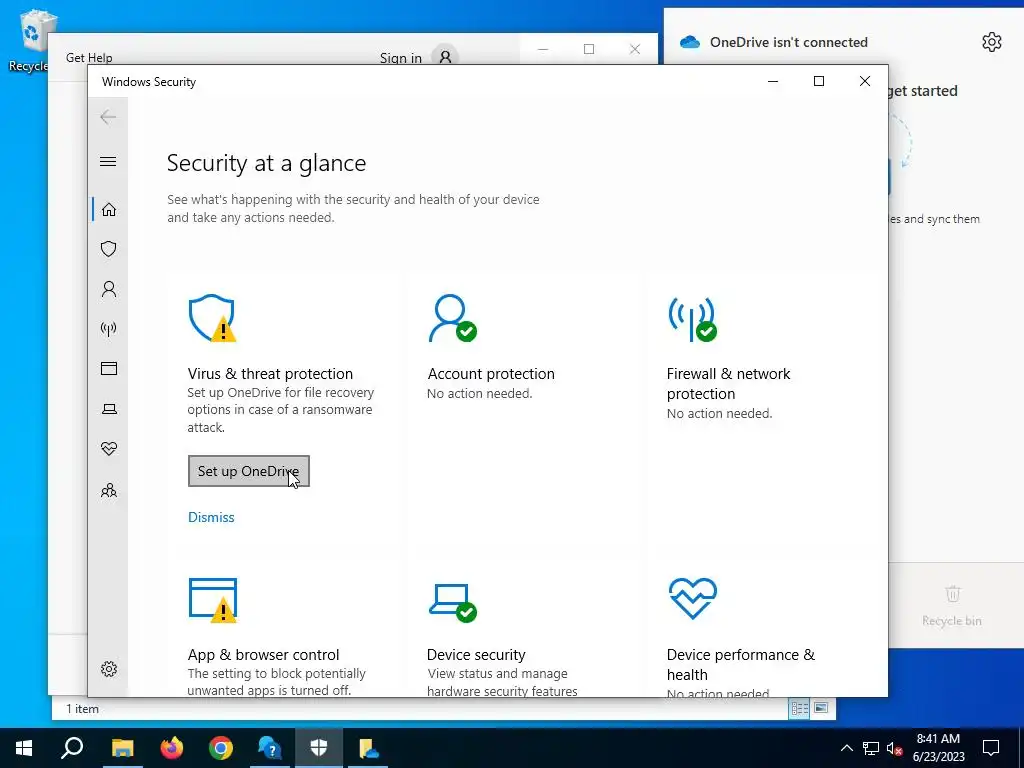Image resolution: width=1024 pixels, height=768 pixels.
Task: Click the OneDrive cloud icon in panel header
Action: click(690, 42)
